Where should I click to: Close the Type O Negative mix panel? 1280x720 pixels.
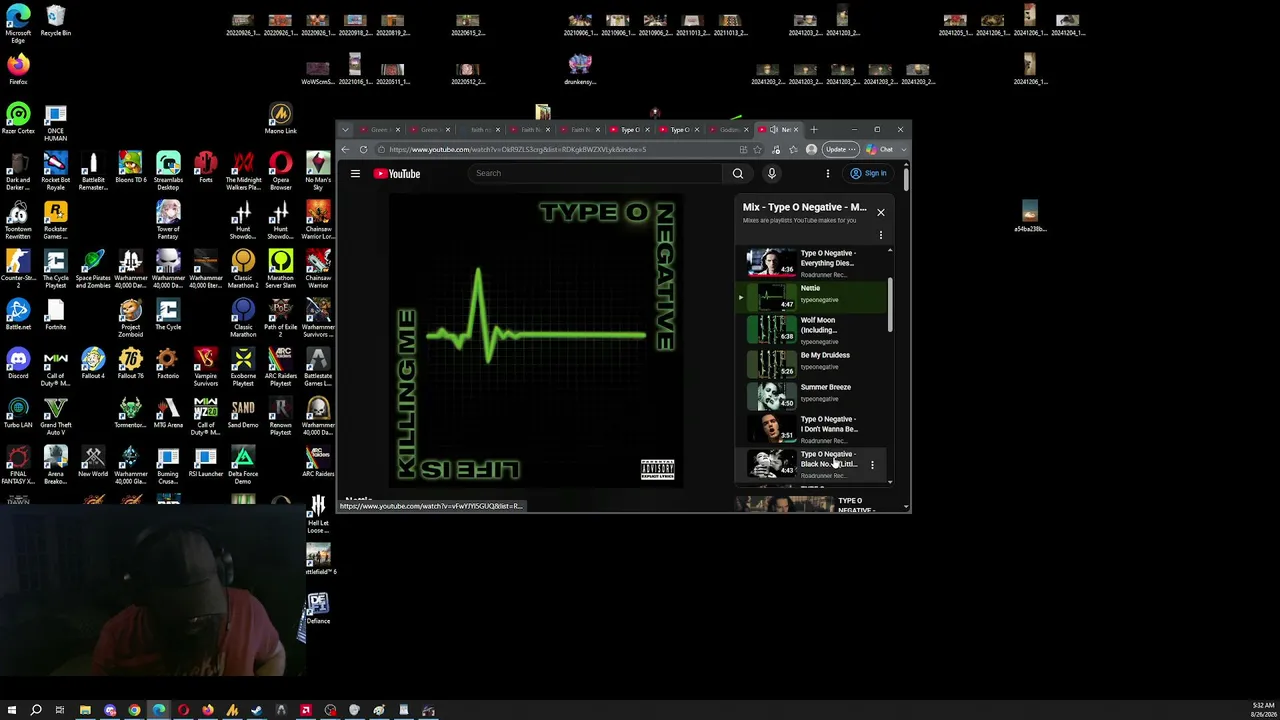click(x=880, y=212)
